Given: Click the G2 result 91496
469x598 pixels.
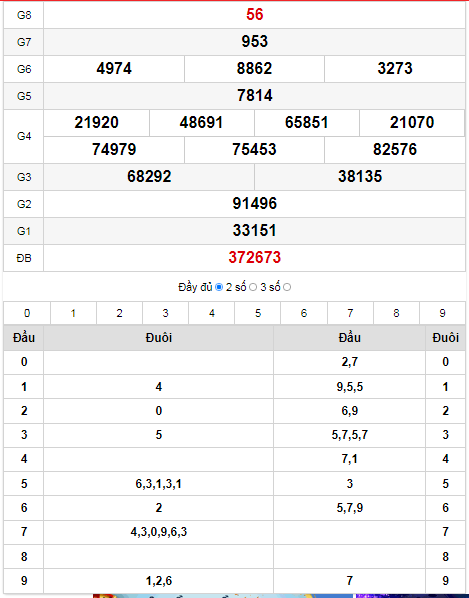Looking at the screenshot, I should pos(255,203).
